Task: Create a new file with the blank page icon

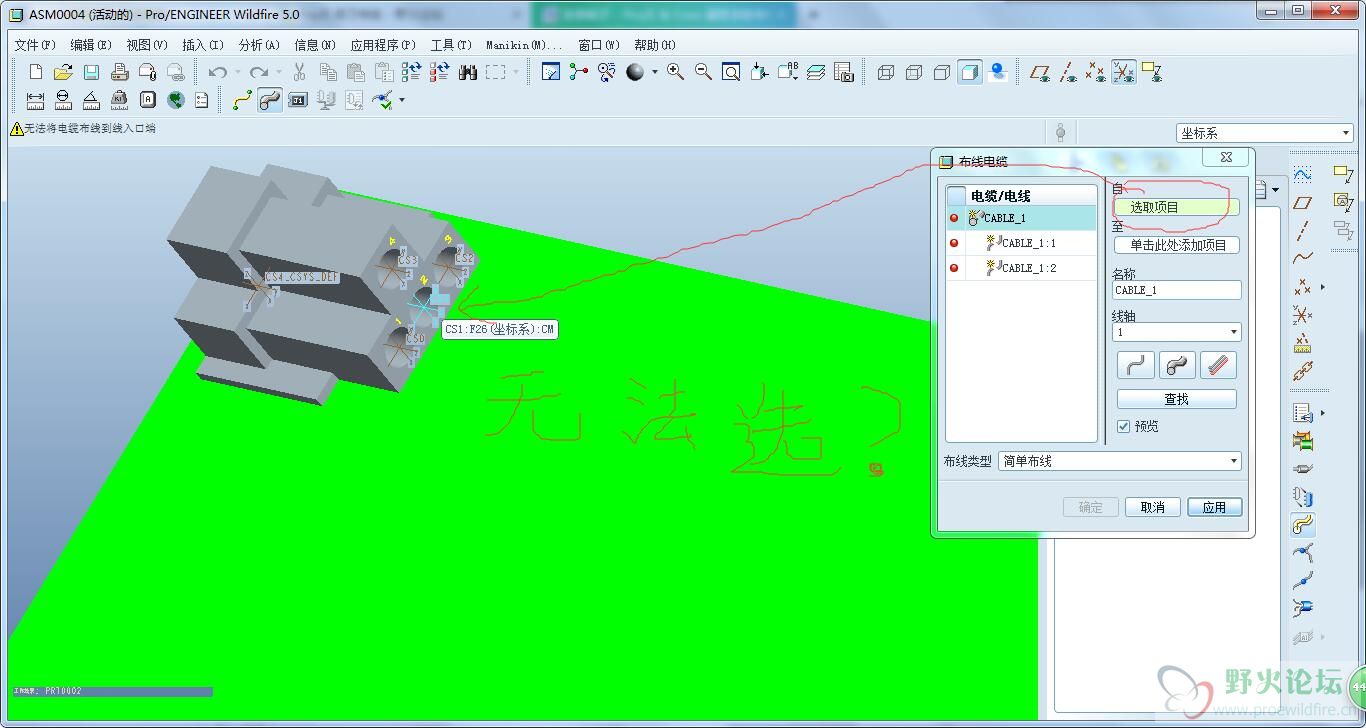Action: click(36, 72)
